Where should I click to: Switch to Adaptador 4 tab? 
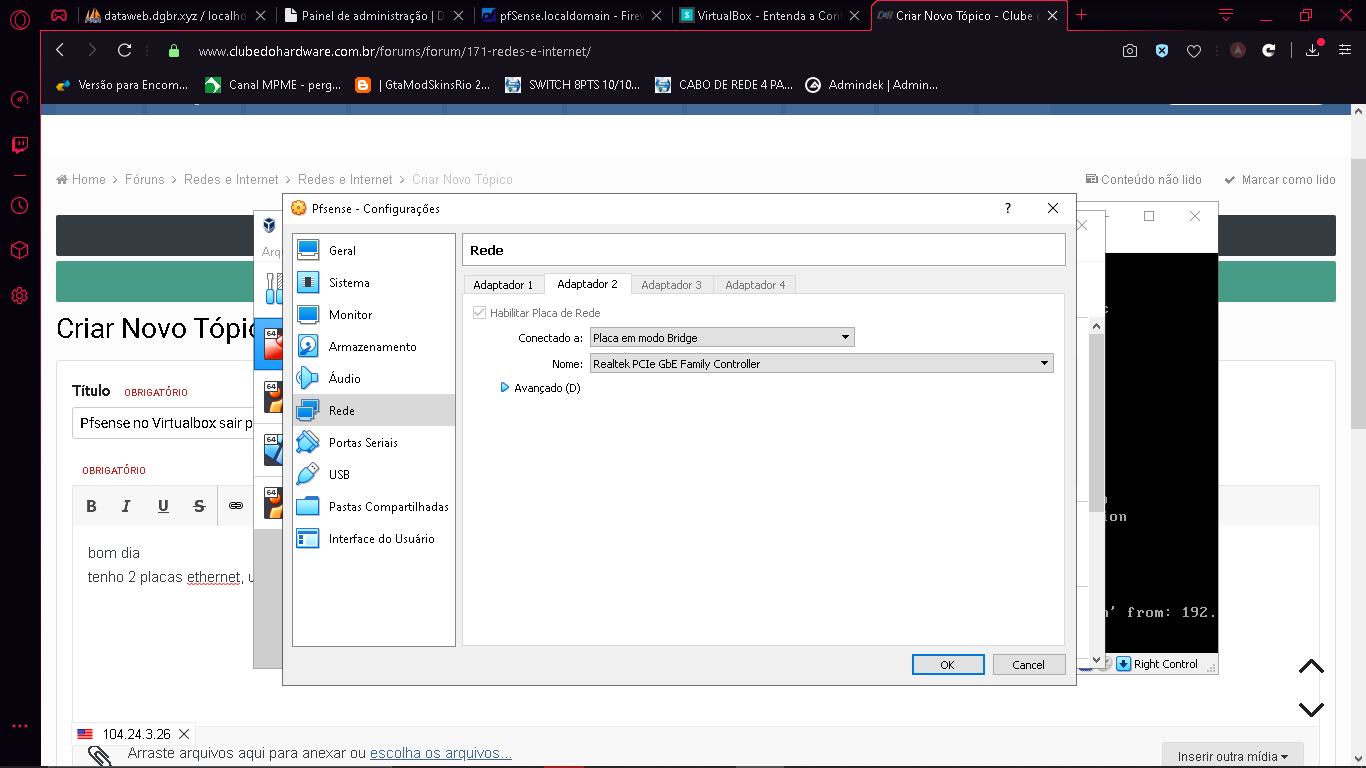coord(755,285)
